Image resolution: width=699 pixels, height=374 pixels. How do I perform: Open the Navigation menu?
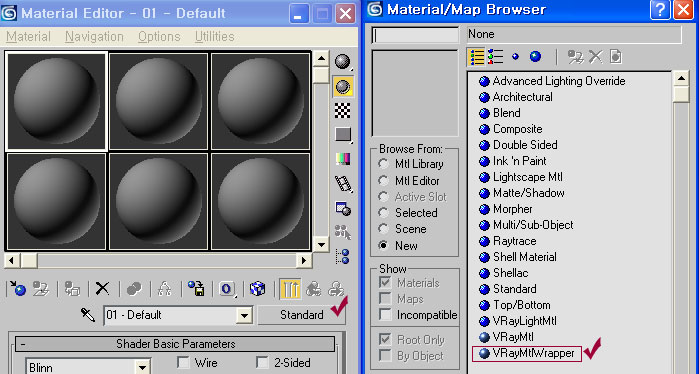[x=94, y=37]
